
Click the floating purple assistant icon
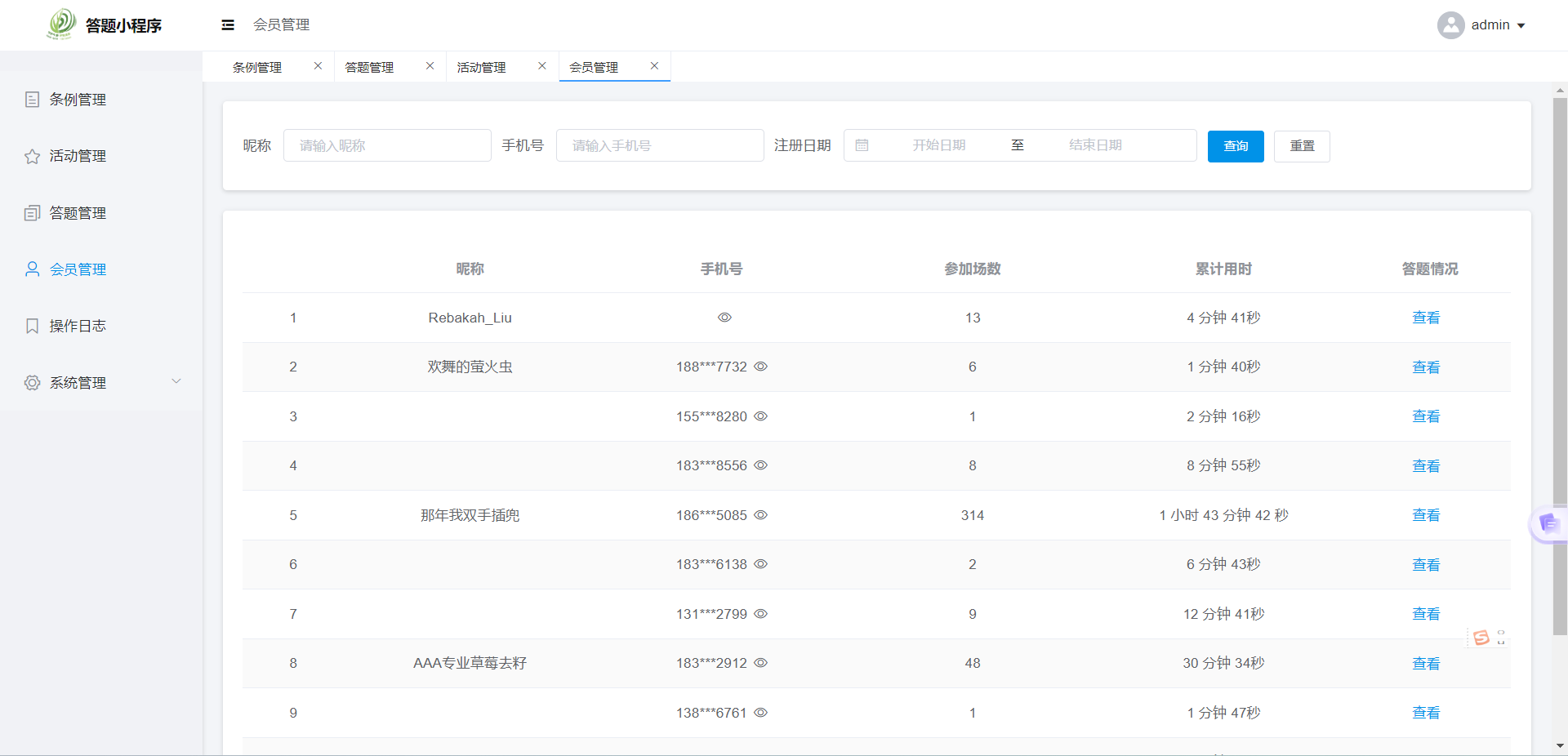1548,523
